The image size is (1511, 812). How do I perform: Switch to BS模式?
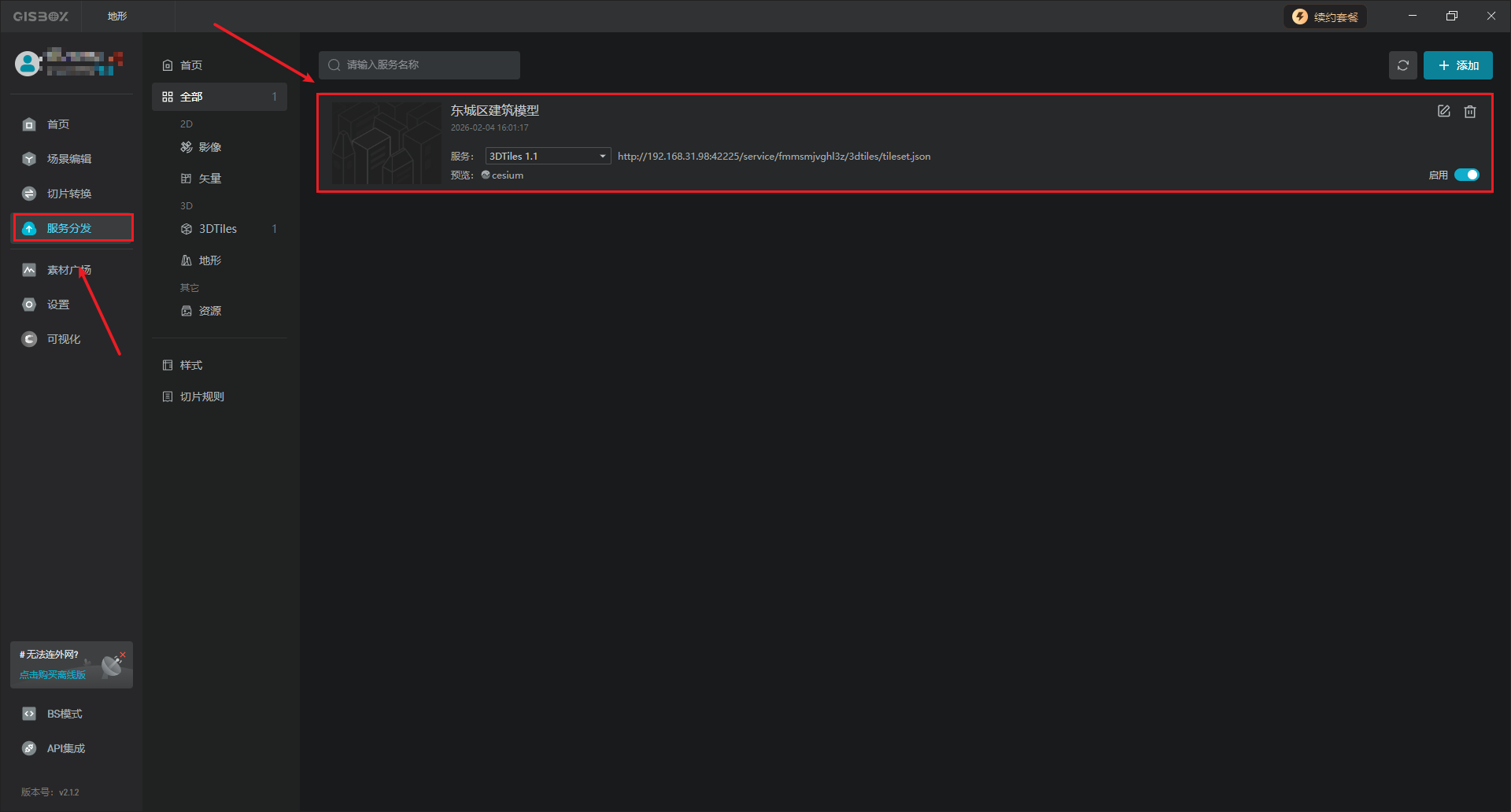(64, 714)
